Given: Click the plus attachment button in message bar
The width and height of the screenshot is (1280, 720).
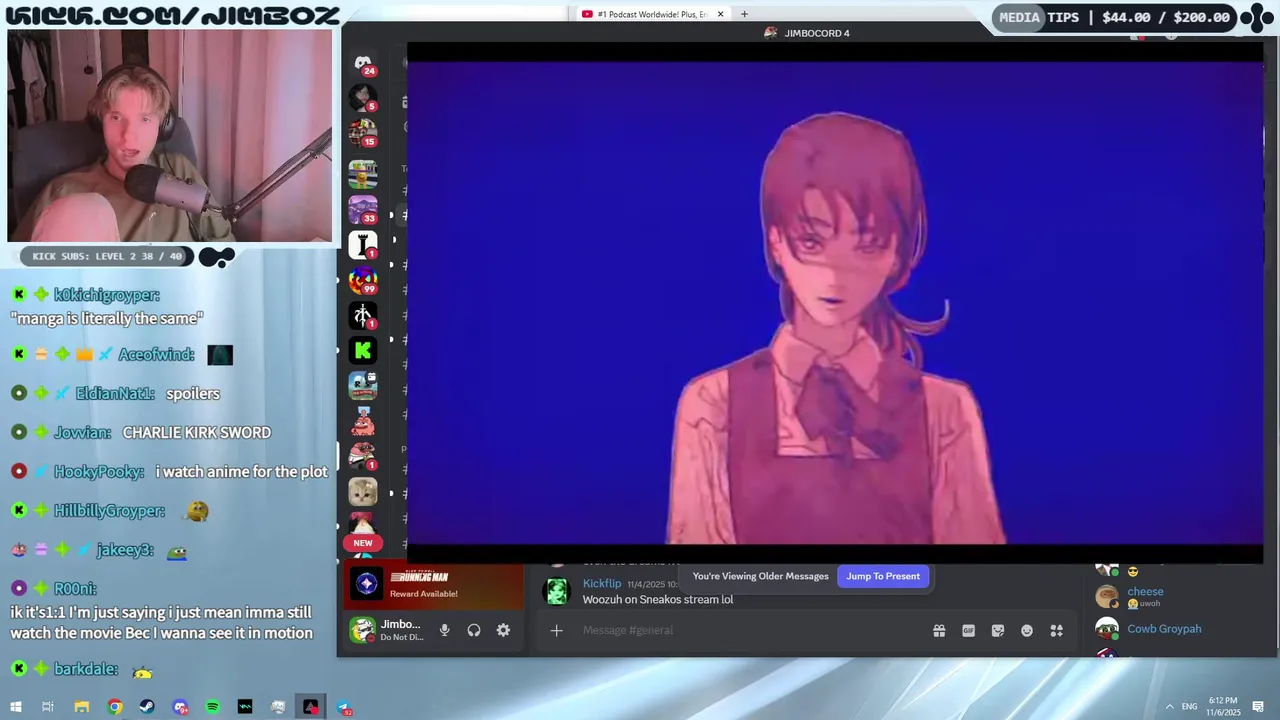Looking at the screenshot, I should tap(557, 630).
